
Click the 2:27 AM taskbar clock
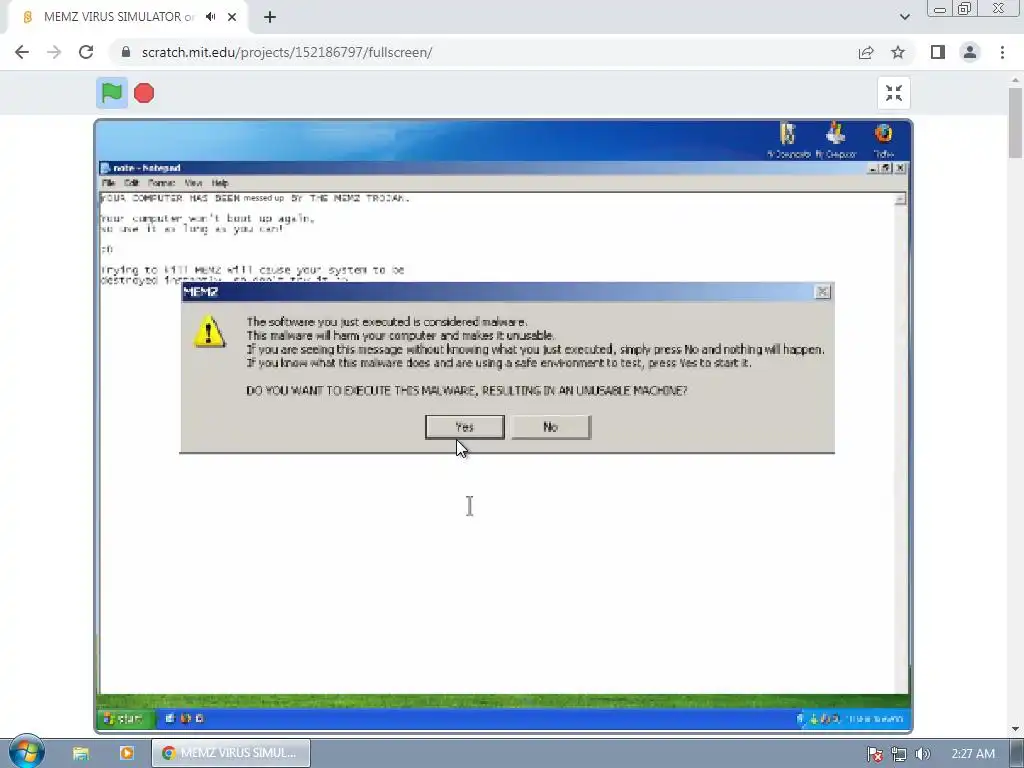coord(973,754)
